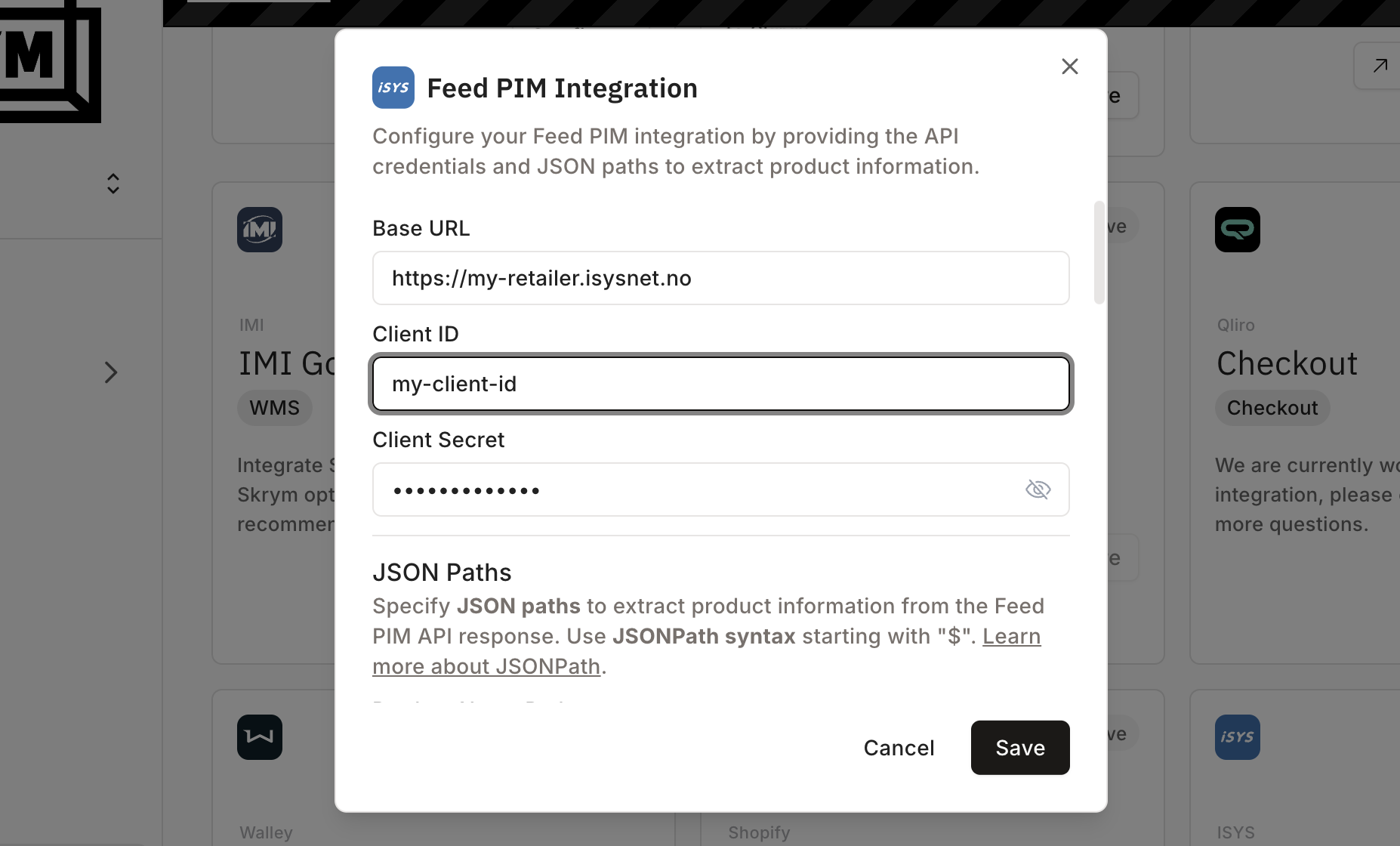Click the Qliro Checkout logo icon
Screen dimensions: 1400x846
pos(1237,230)
